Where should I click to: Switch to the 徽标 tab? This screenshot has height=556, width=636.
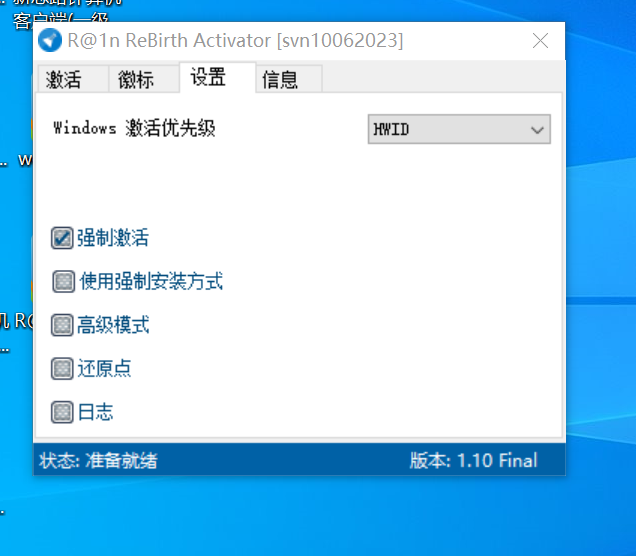(x=144, y=79)
